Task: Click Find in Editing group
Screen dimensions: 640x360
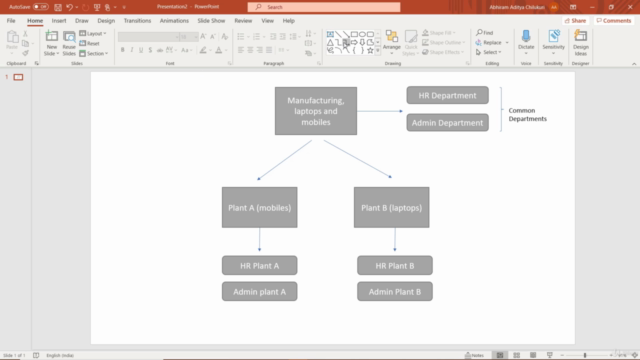Action: click(484, 33)
